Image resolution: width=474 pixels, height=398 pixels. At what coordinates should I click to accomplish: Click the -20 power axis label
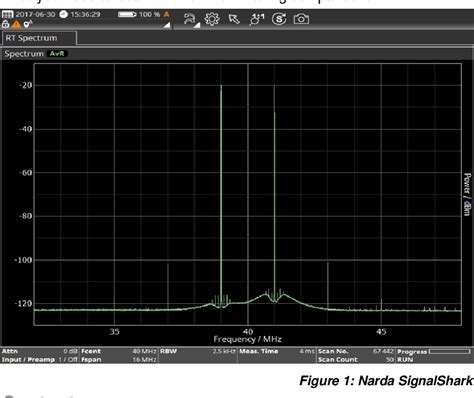[x=26, y=85]
